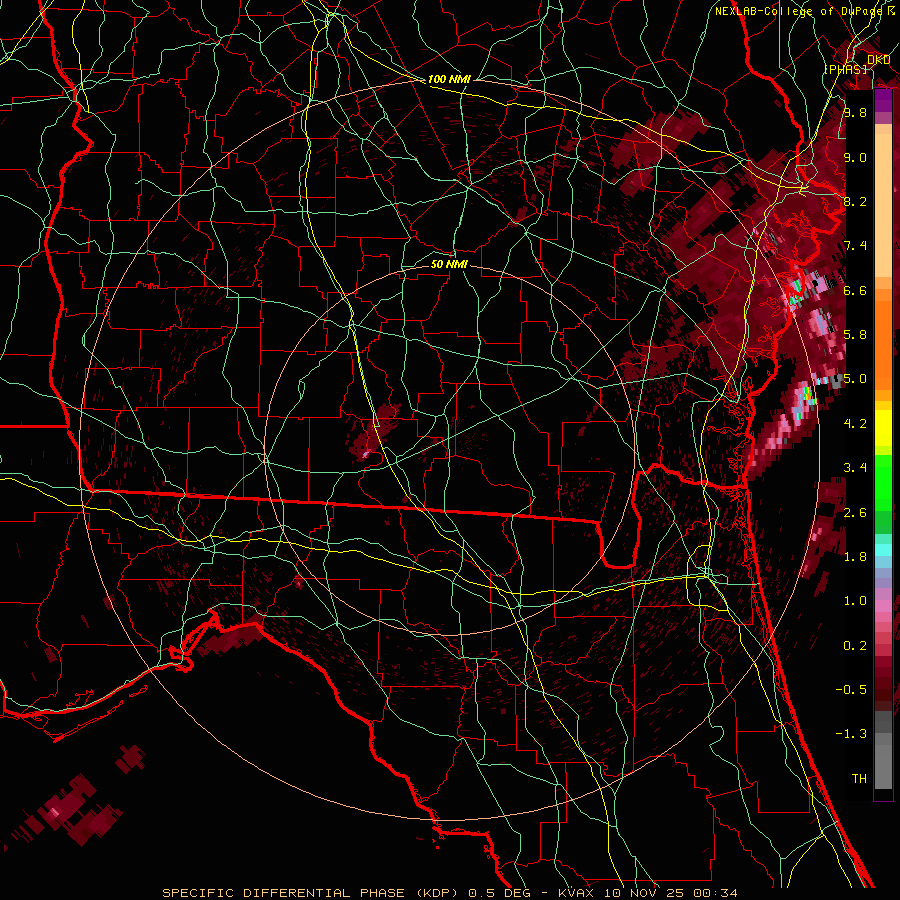Screen dimensions: 900x900
Task: Click the [PHAS] label above the scale
Action: pyautogui.click(x=845, y=69)
